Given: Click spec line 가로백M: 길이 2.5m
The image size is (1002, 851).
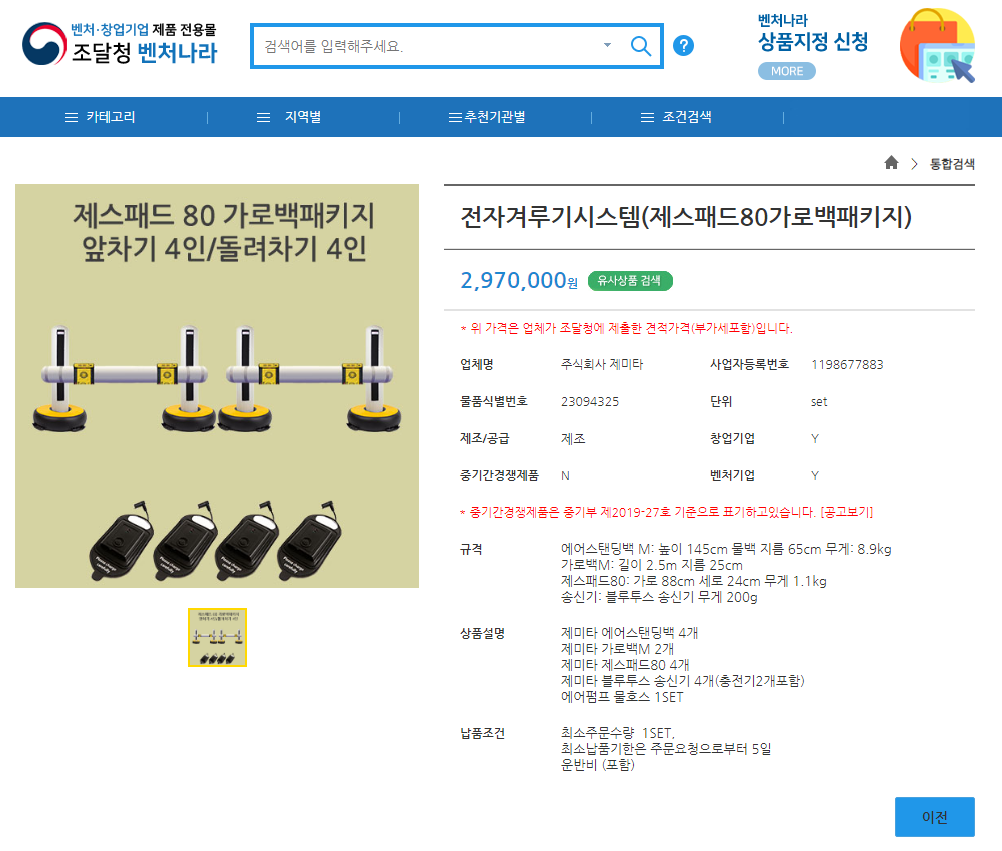Looking at the screenshot, I should click(x=652, y=565).
